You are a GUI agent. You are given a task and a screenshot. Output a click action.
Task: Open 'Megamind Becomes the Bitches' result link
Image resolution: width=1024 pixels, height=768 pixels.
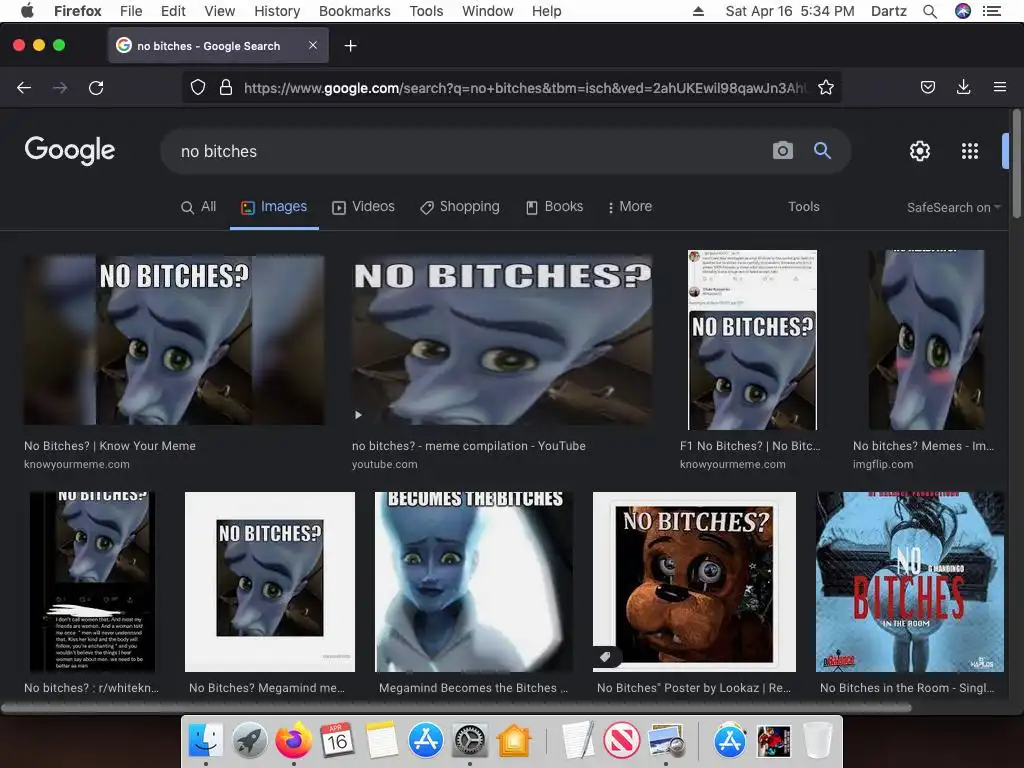[x=473, y=688]
